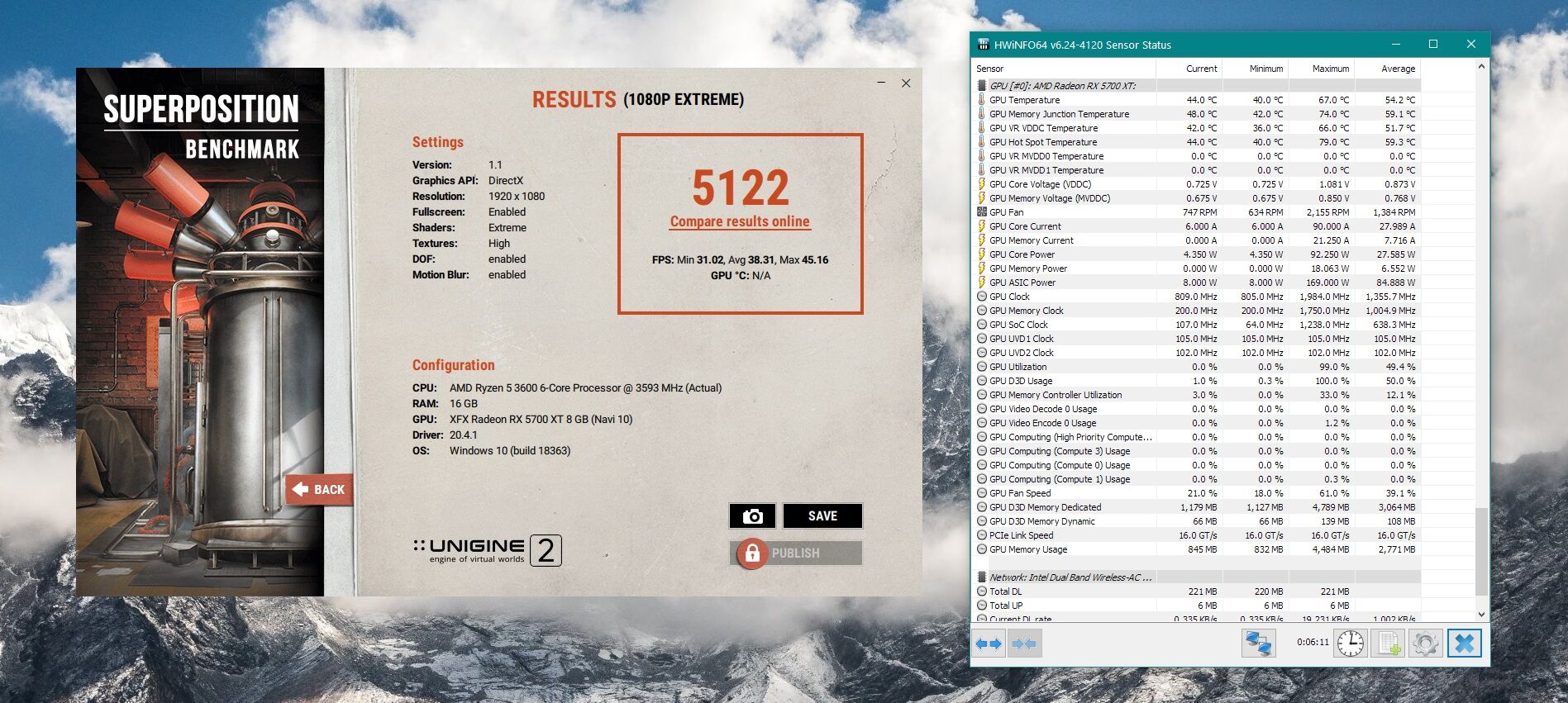The height and width of the screenshot is (703, 1568).
Task: Select the GPU SoC Clock row
Action: [x=1197, y=325]
